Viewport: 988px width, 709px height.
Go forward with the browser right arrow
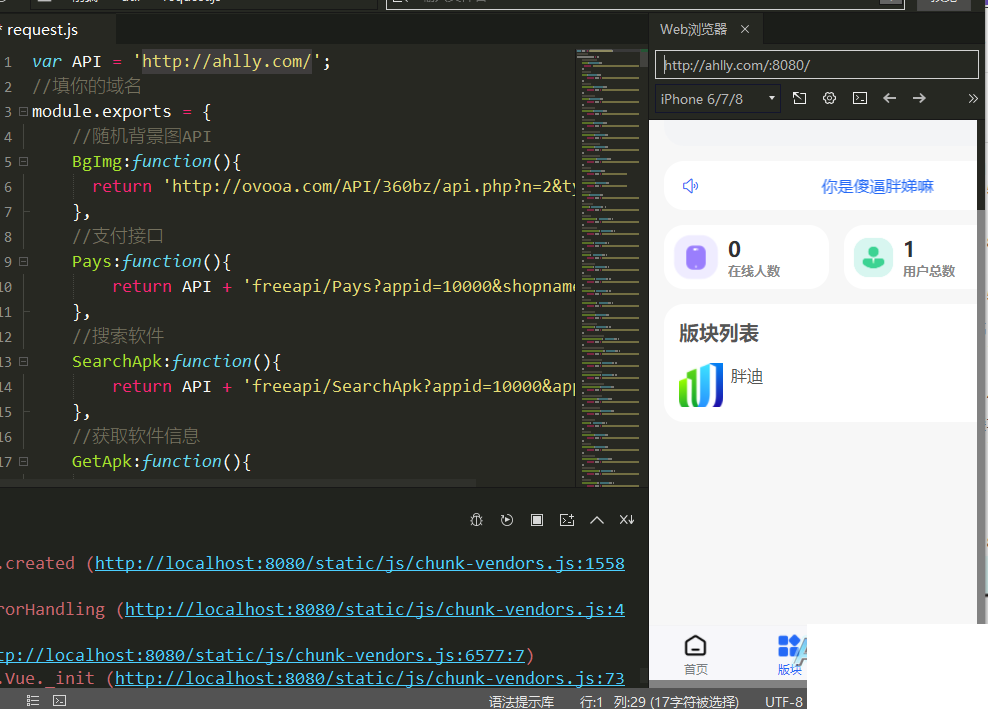pos(919,98)
